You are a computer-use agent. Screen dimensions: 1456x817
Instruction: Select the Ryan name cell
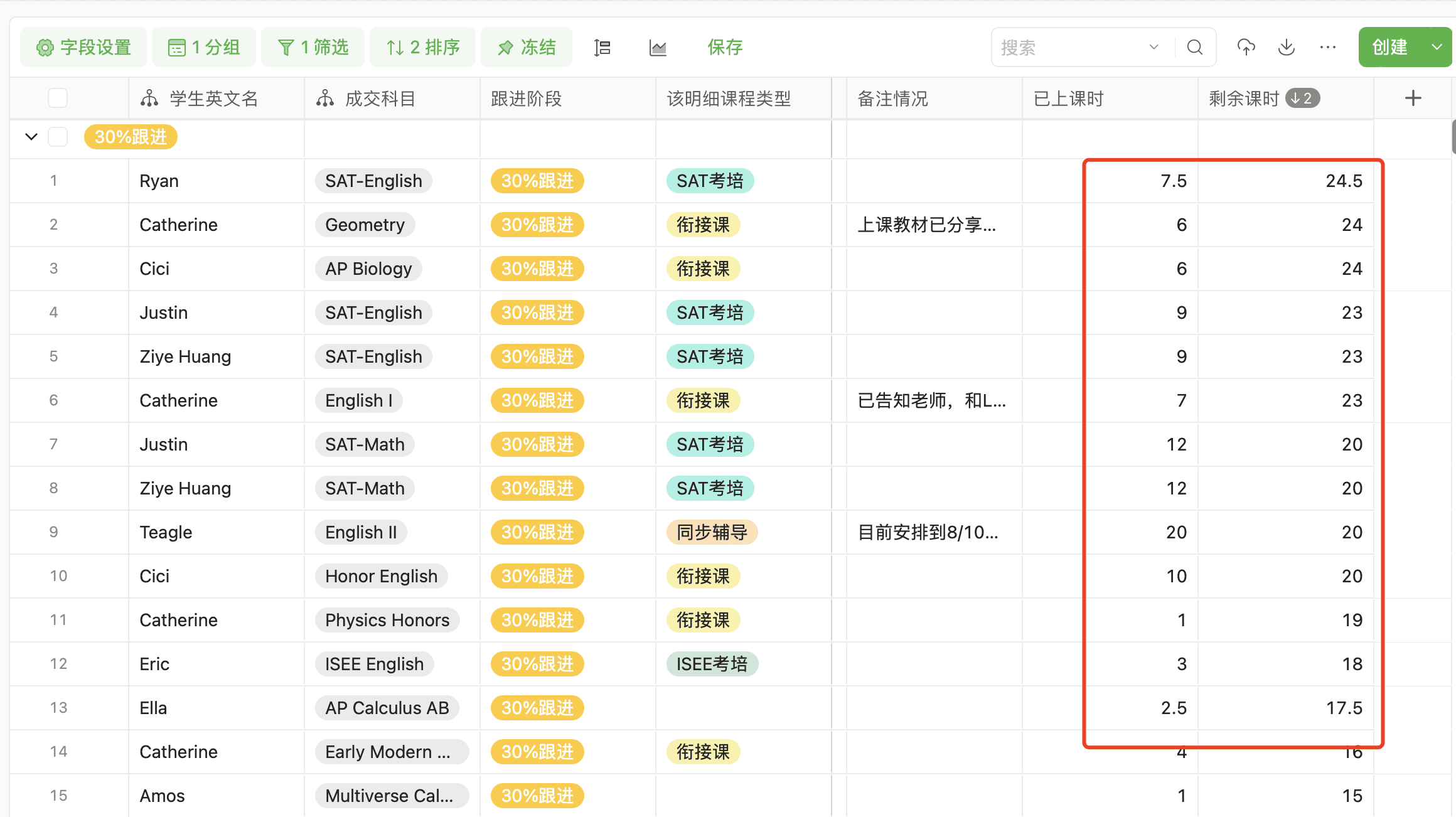click(x=217, y=181)
